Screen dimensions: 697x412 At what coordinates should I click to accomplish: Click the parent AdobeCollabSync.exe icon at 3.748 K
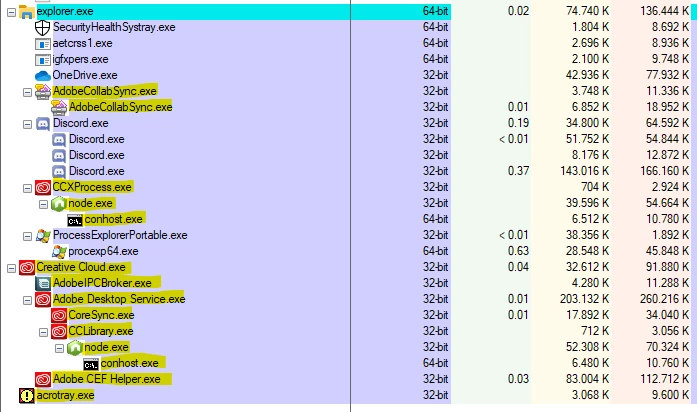click(x=43, y=92)
